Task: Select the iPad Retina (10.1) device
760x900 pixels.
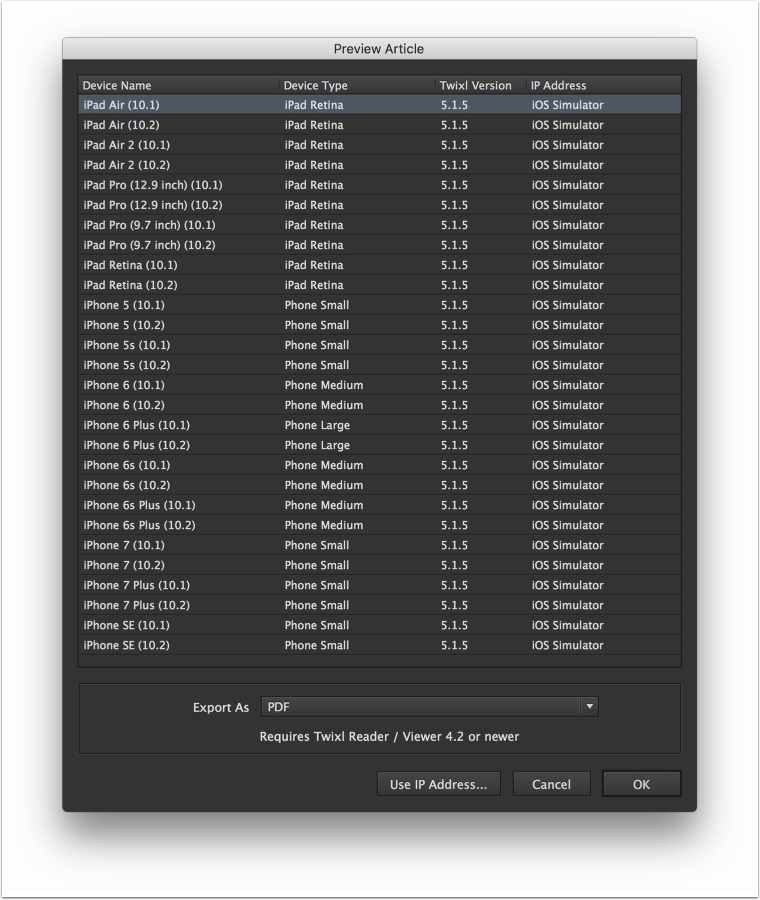Action: tap(379, 265)
